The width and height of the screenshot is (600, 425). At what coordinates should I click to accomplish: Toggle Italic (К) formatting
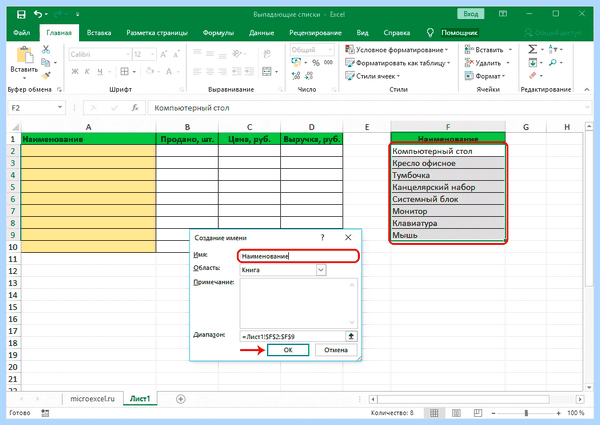click(87, 72)
